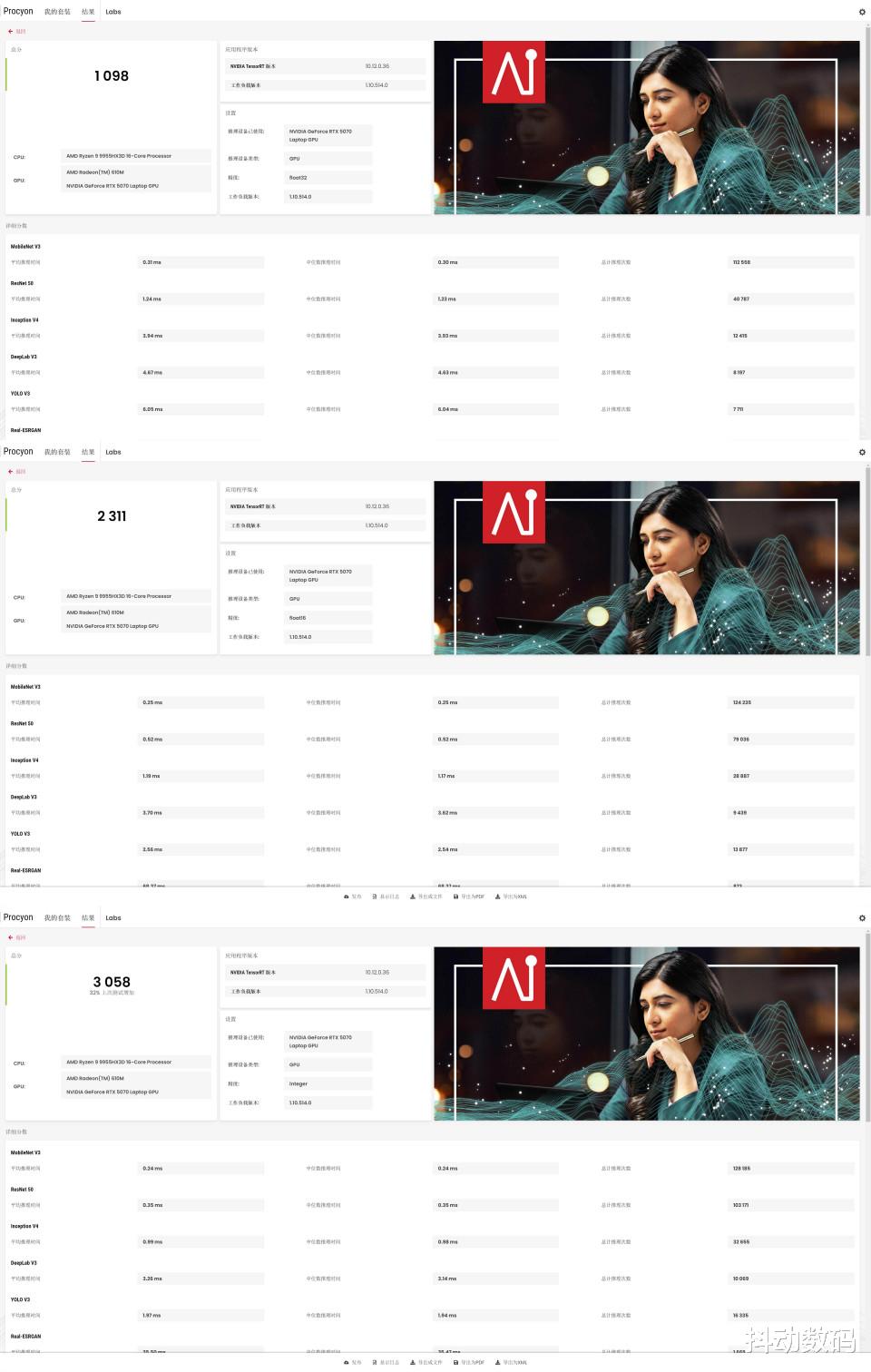Open Labs tab in the 1098-score window
Viewport: 871px width, 1372px height.
pos(113,12)
